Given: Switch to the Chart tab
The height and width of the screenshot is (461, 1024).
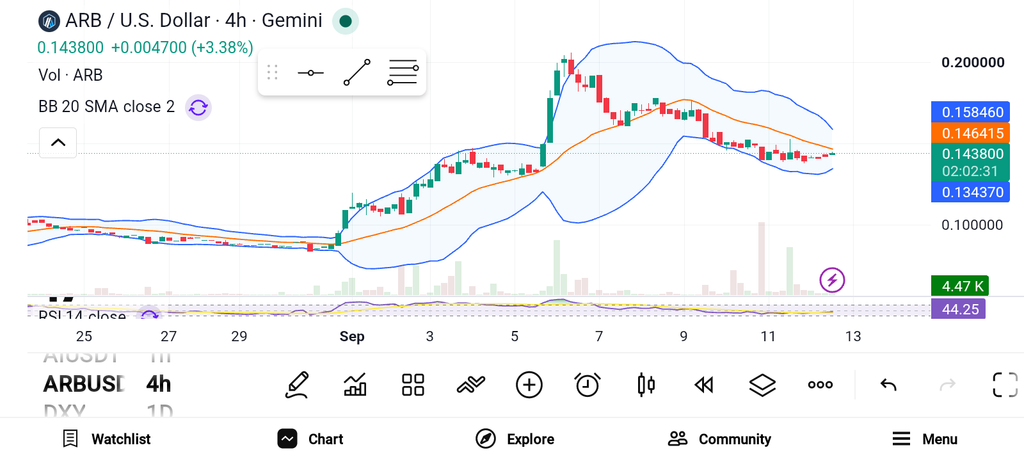Looking at the screenshot, I should click(310, 439).
